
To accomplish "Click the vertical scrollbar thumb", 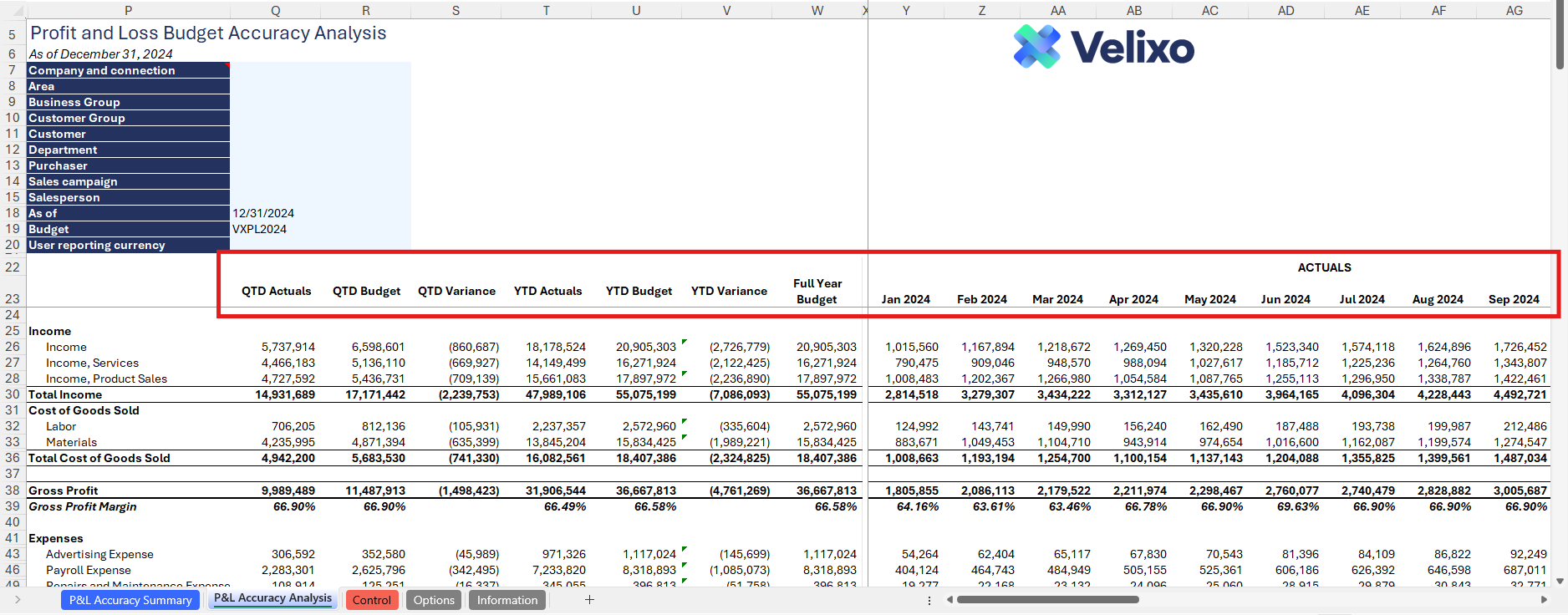I will point(1560,42).
